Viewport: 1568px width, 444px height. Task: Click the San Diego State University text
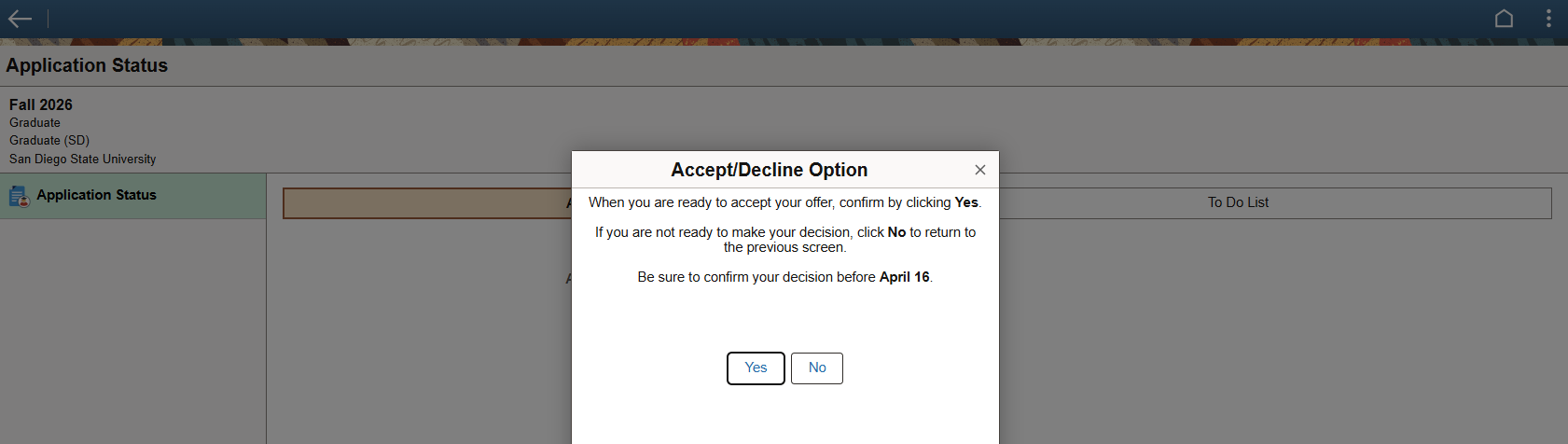[83, 159]
